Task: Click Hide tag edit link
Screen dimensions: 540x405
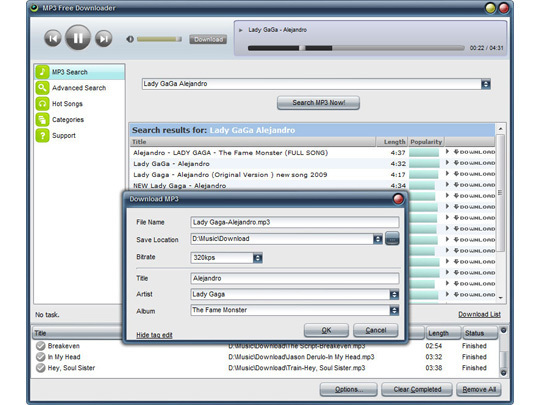Action: 154,335
